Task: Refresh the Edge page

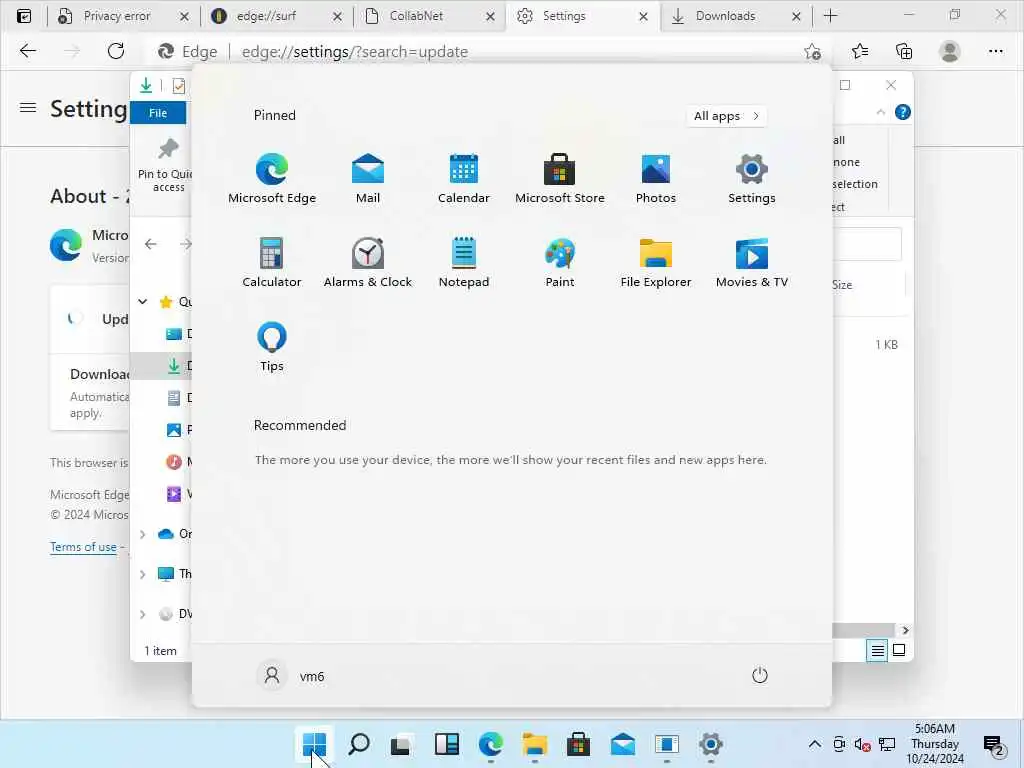Action: (116, 51)
